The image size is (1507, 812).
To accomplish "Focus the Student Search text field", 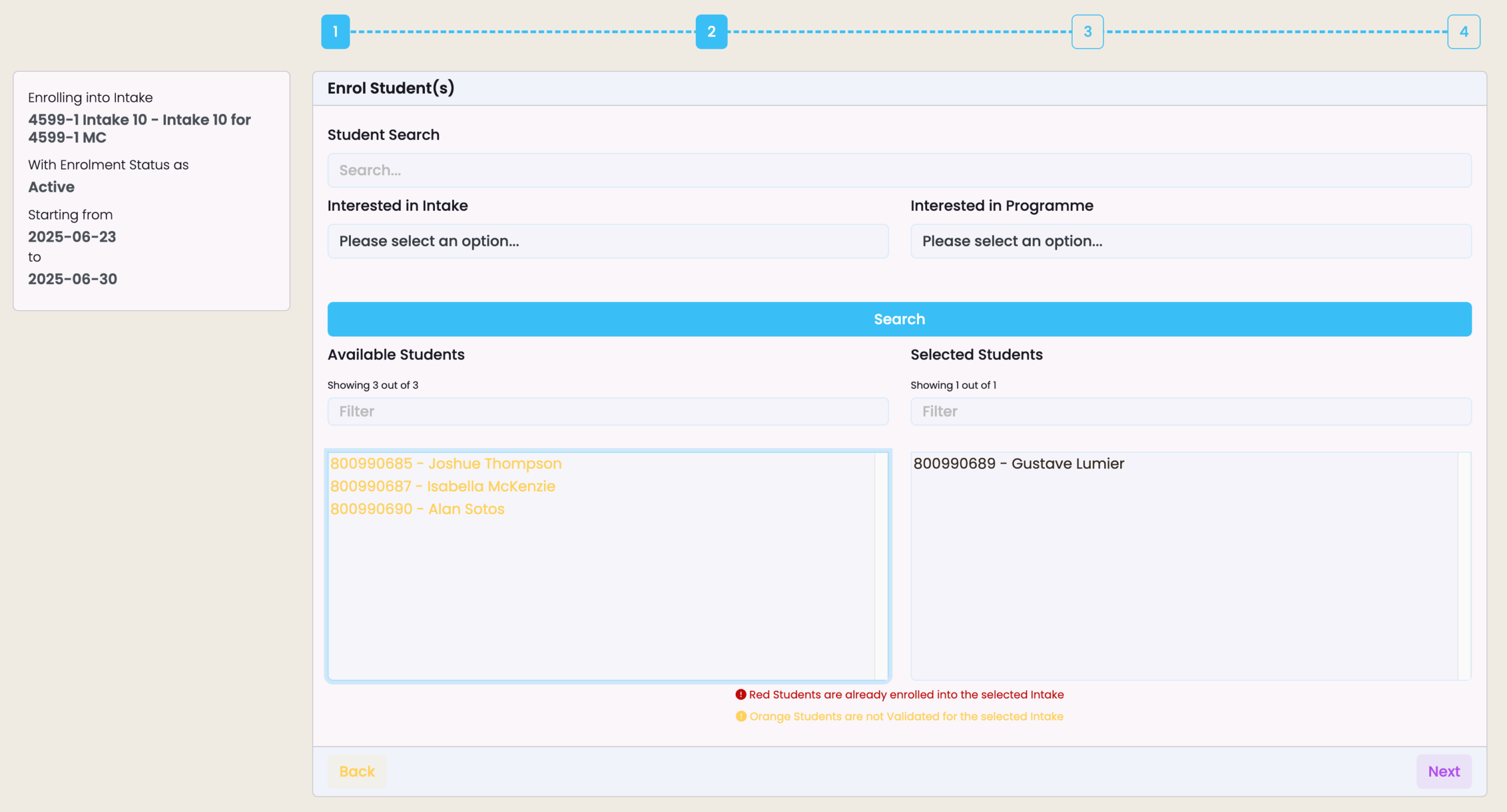I will (899, 171).
